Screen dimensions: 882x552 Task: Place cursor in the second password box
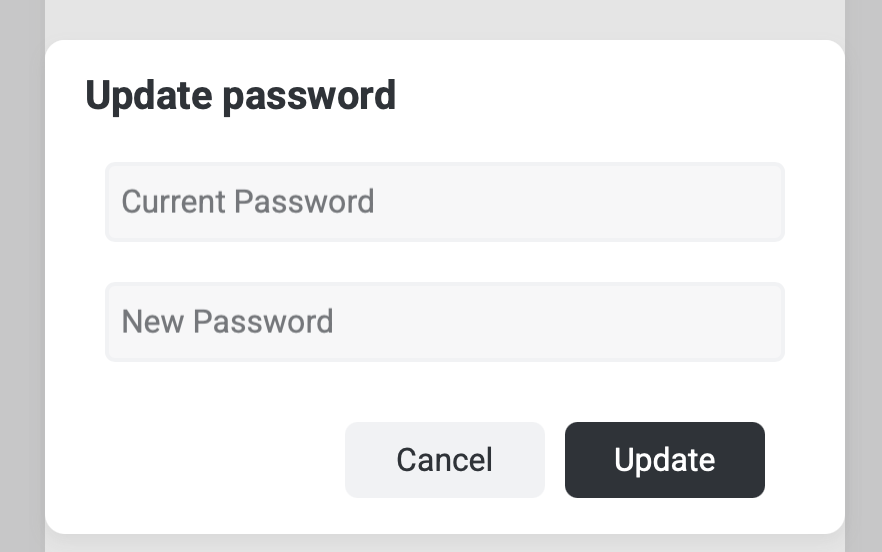tap(444, 322)
